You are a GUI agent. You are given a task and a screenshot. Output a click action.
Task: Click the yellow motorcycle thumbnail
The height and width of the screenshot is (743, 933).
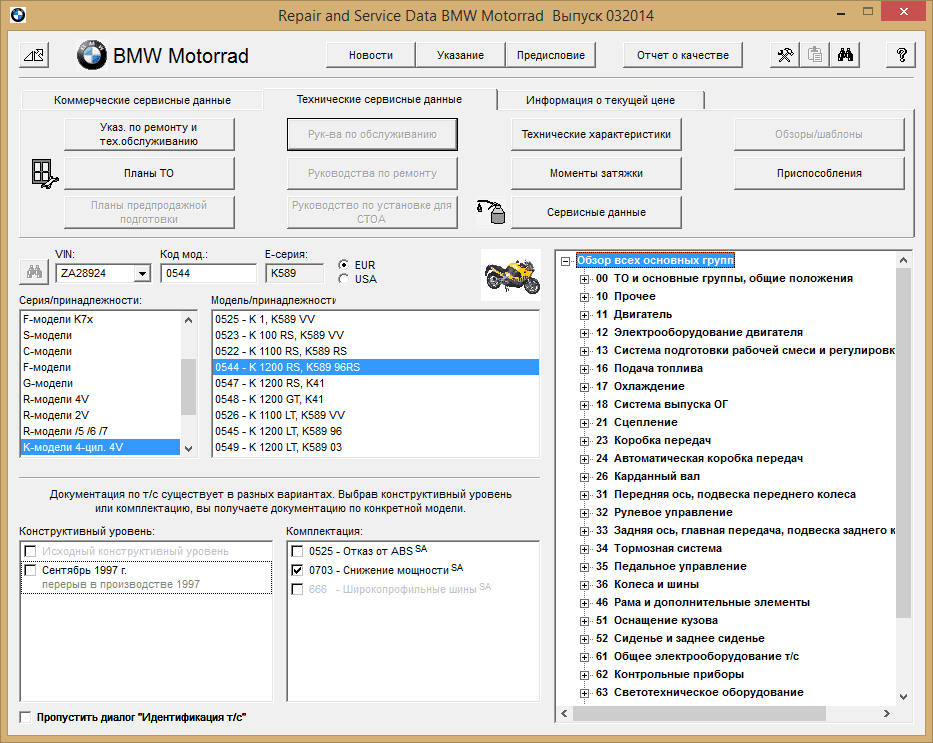512,274
